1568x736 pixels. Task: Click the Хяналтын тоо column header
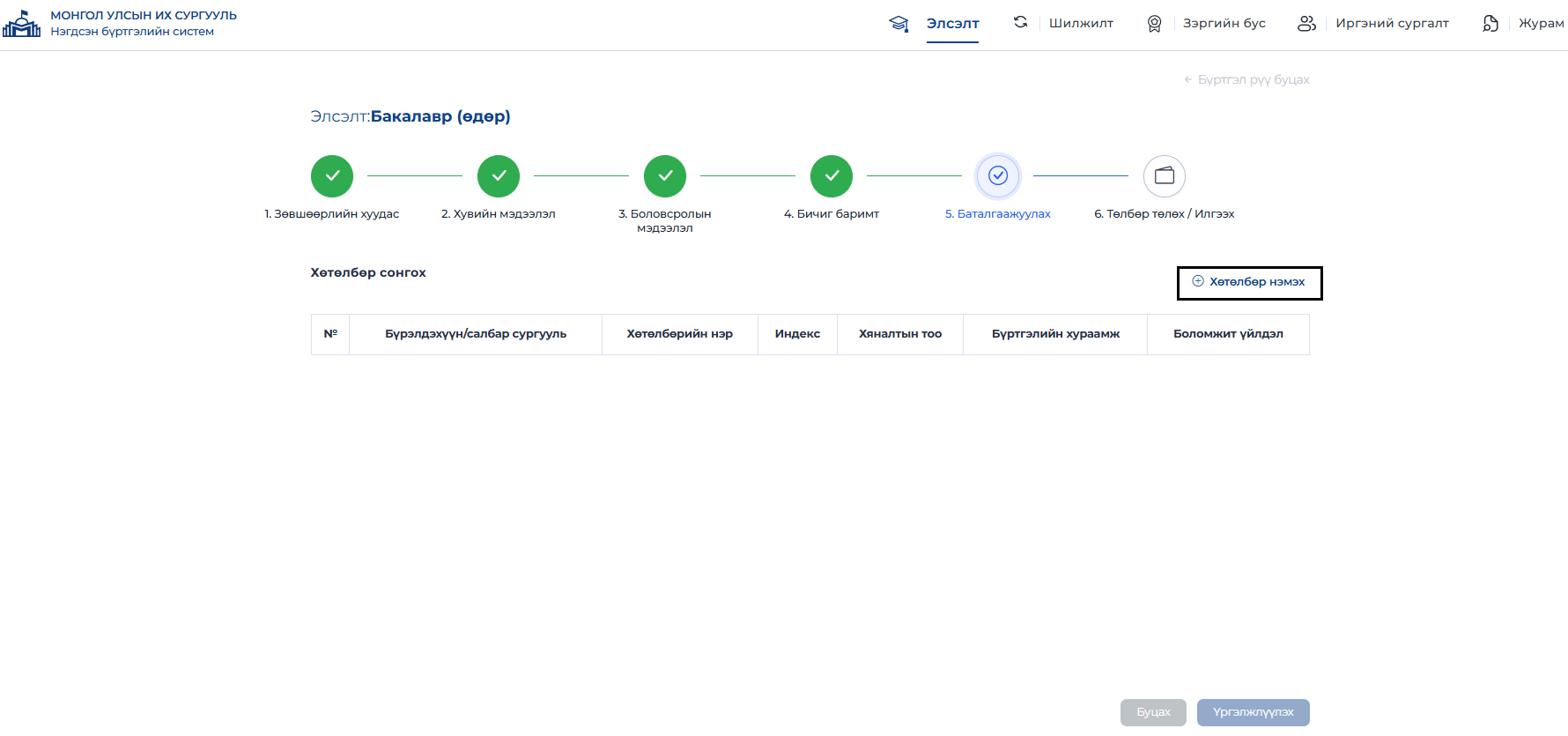pos(900,334)
